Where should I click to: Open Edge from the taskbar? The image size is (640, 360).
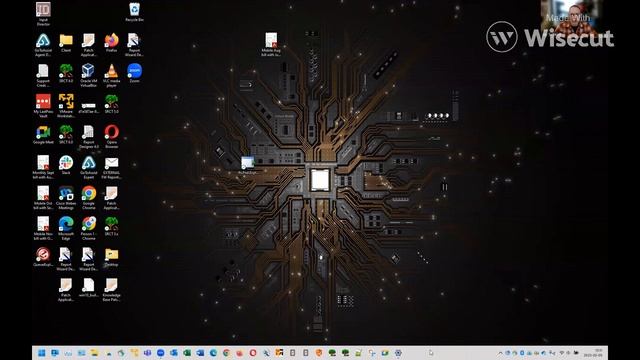pos(213,353)
